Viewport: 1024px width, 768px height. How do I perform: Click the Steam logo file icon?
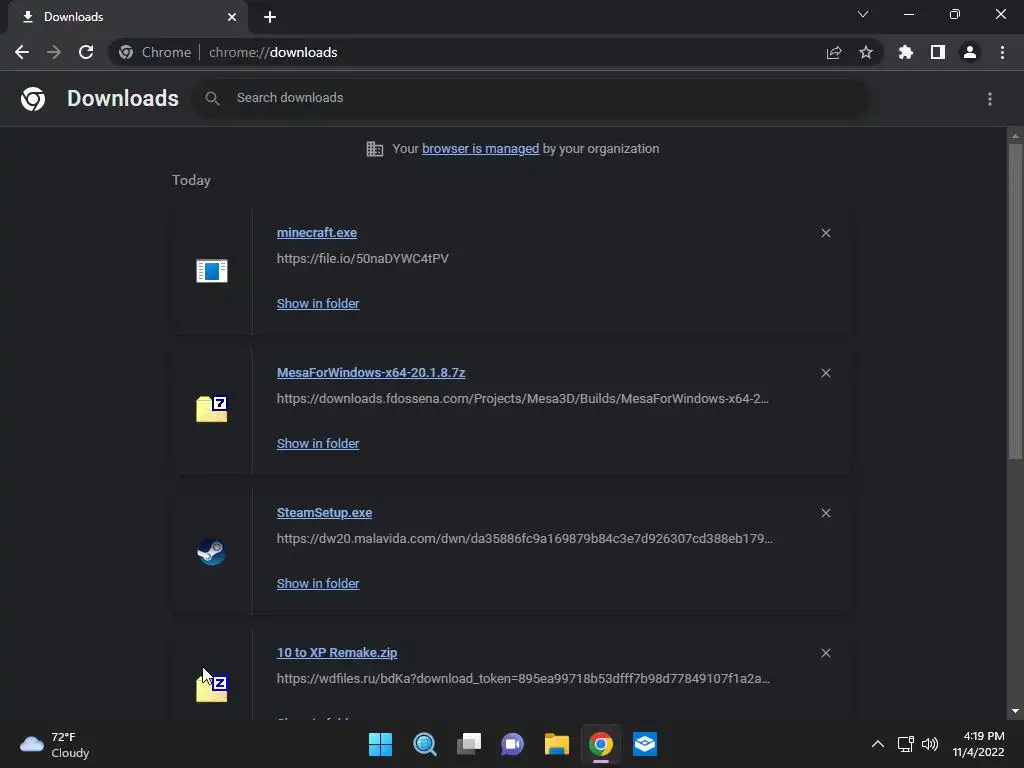tap(212, 552)
